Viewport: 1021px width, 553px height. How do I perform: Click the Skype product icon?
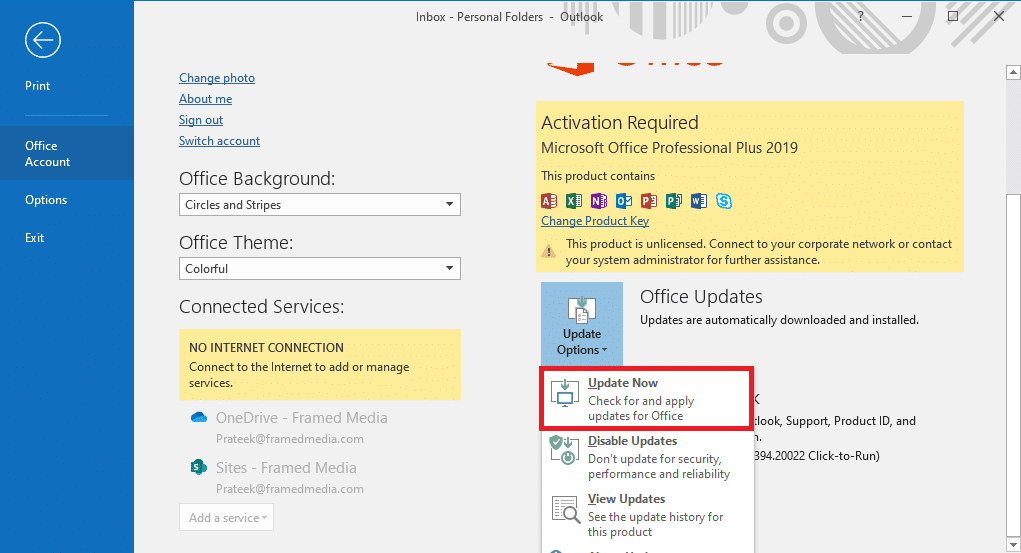click(723, 201)
